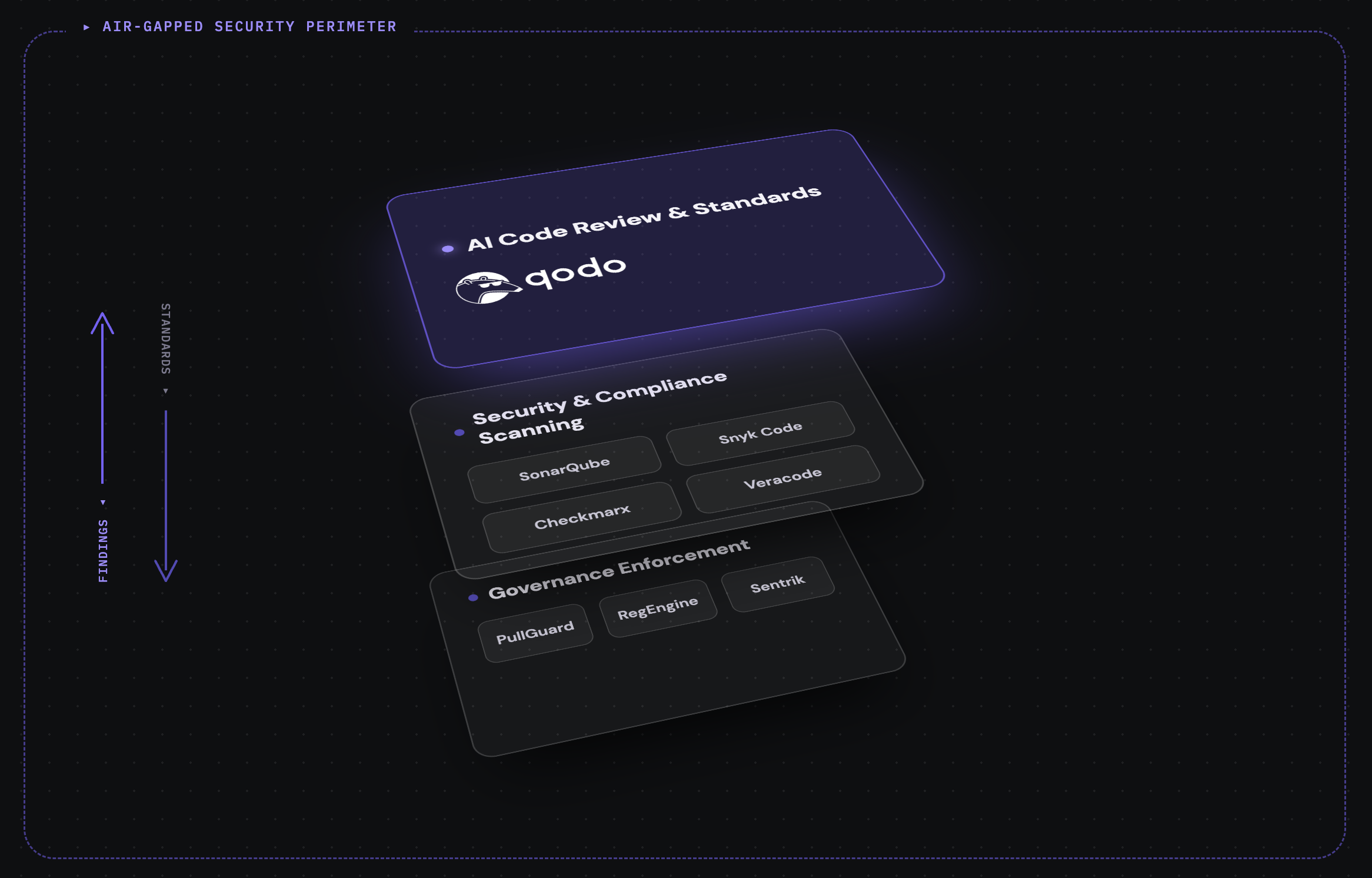Viewport: 1372px width, 878px height.
Task: Click the Governance Enforcement heading
Action: point(619,568)
